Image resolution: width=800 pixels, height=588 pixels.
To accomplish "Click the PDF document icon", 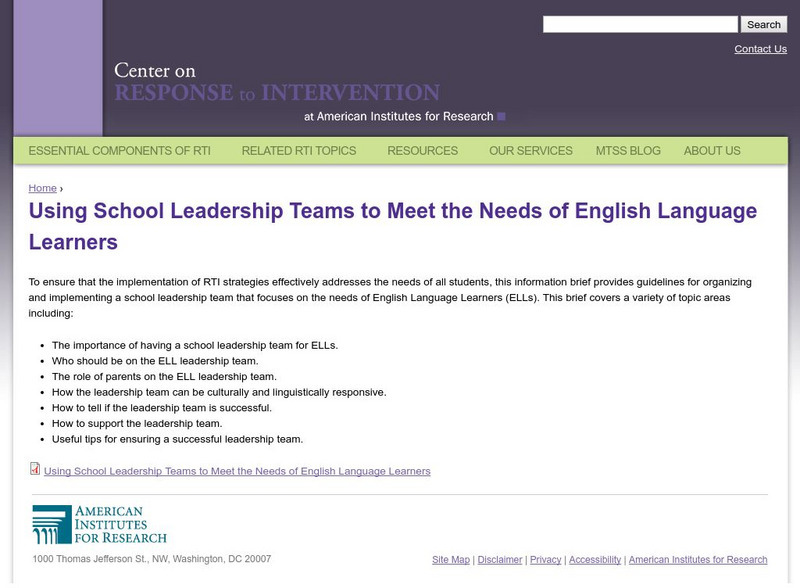I will coord(35,469).
